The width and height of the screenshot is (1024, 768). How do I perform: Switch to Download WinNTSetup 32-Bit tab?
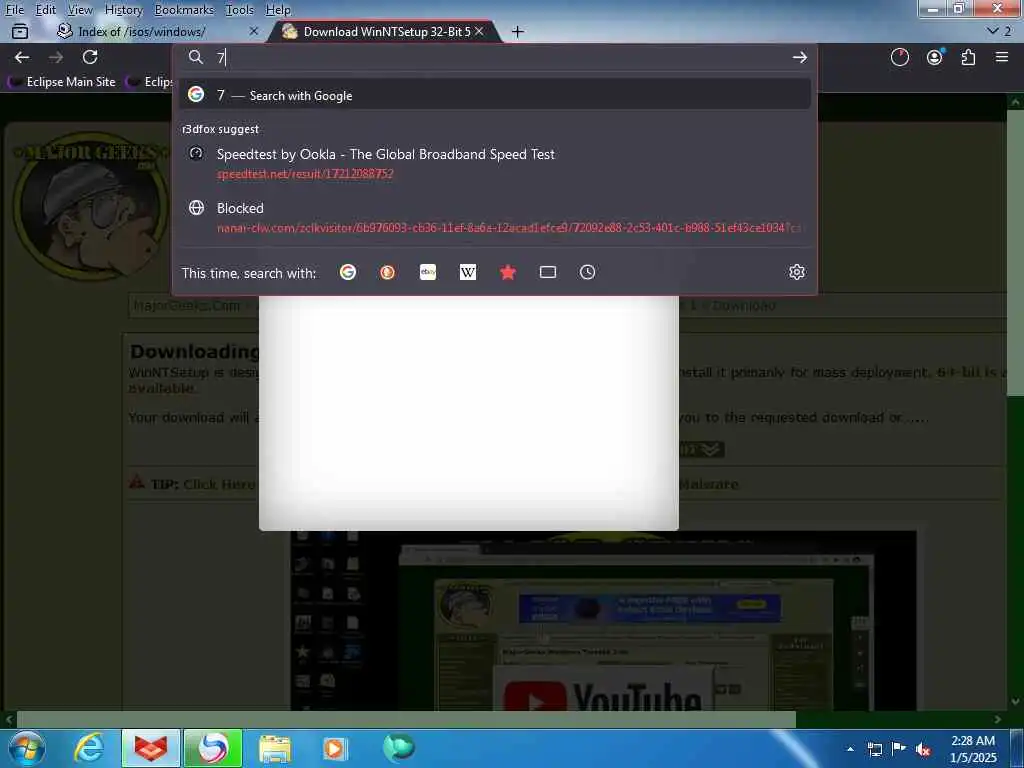pyautogui.click(x=387, y=31)
